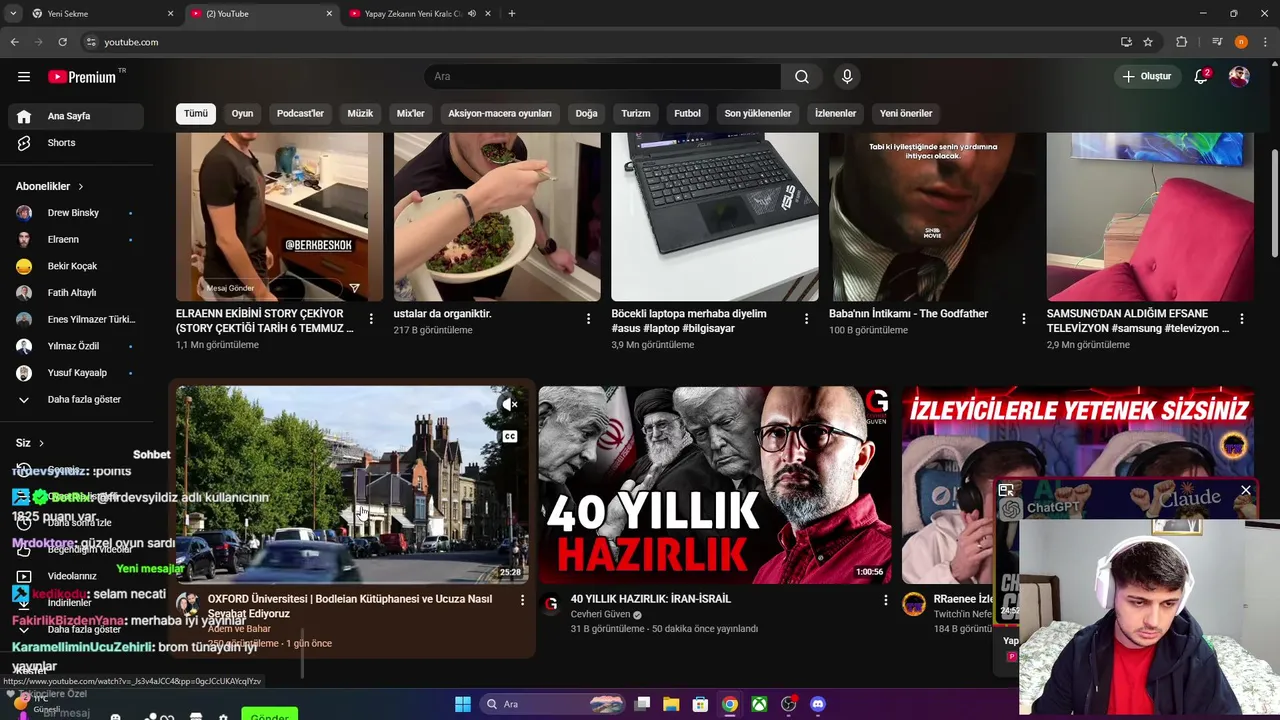This screenshot has height=720, width=1280.
Task: Select the Turizm filter chip
Action: [636, 114]
